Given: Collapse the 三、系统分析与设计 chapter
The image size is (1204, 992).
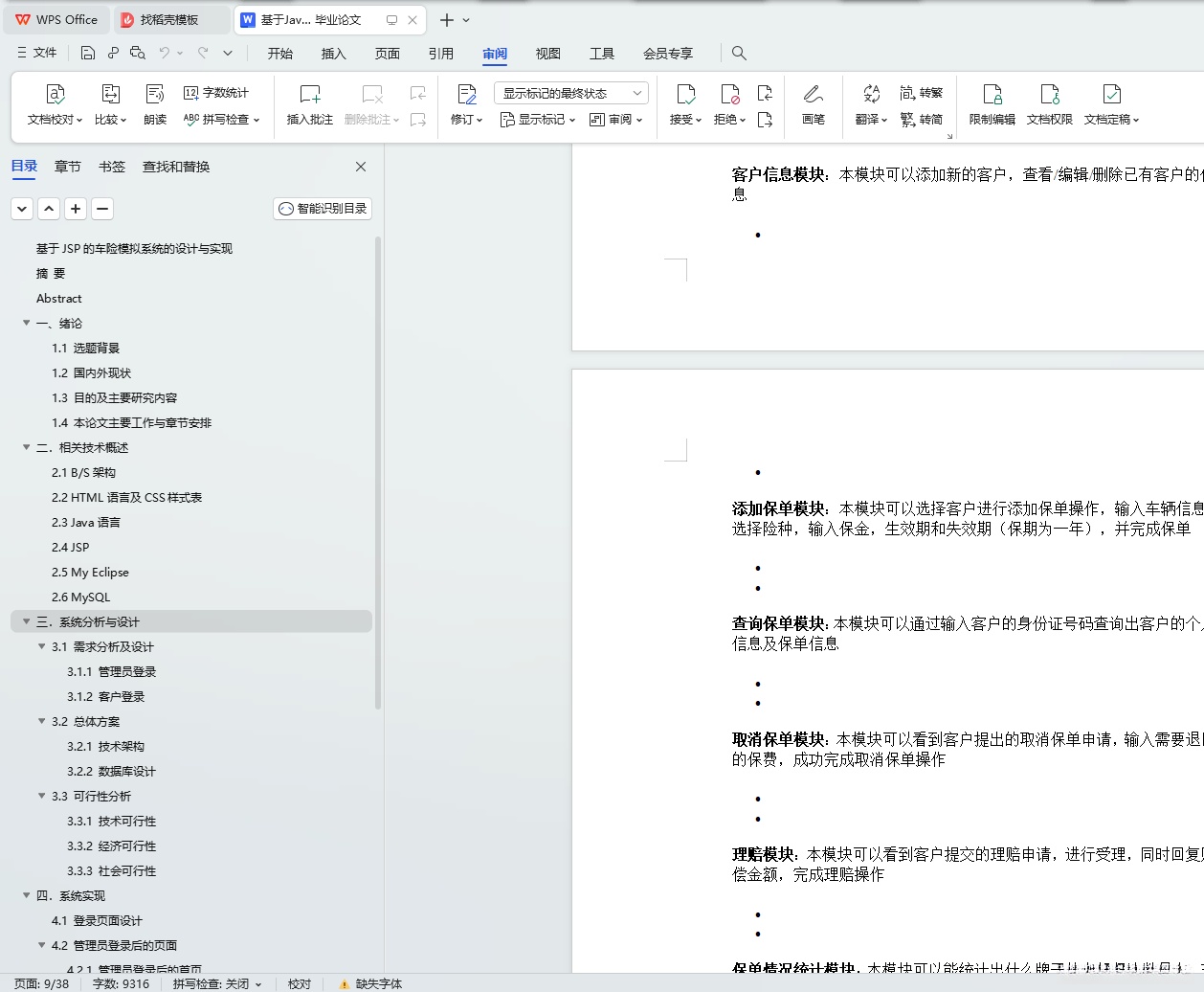Looking at the screenshot, I should pos(26,621).
